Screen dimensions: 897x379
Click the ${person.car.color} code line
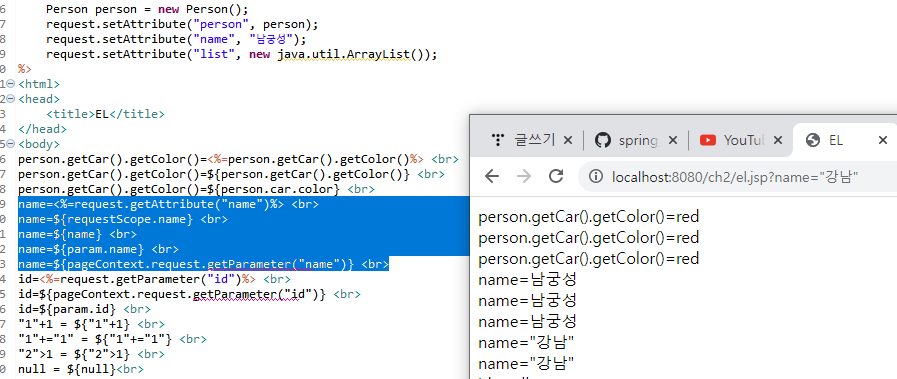click(197, 189)
